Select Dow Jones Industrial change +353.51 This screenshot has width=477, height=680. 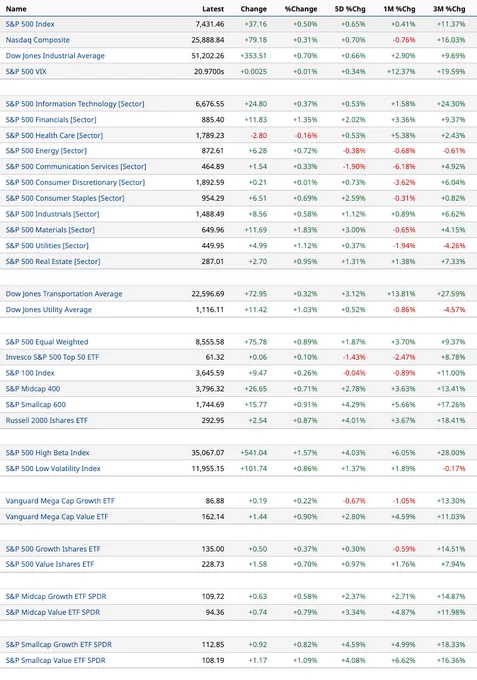pos(254,56)
